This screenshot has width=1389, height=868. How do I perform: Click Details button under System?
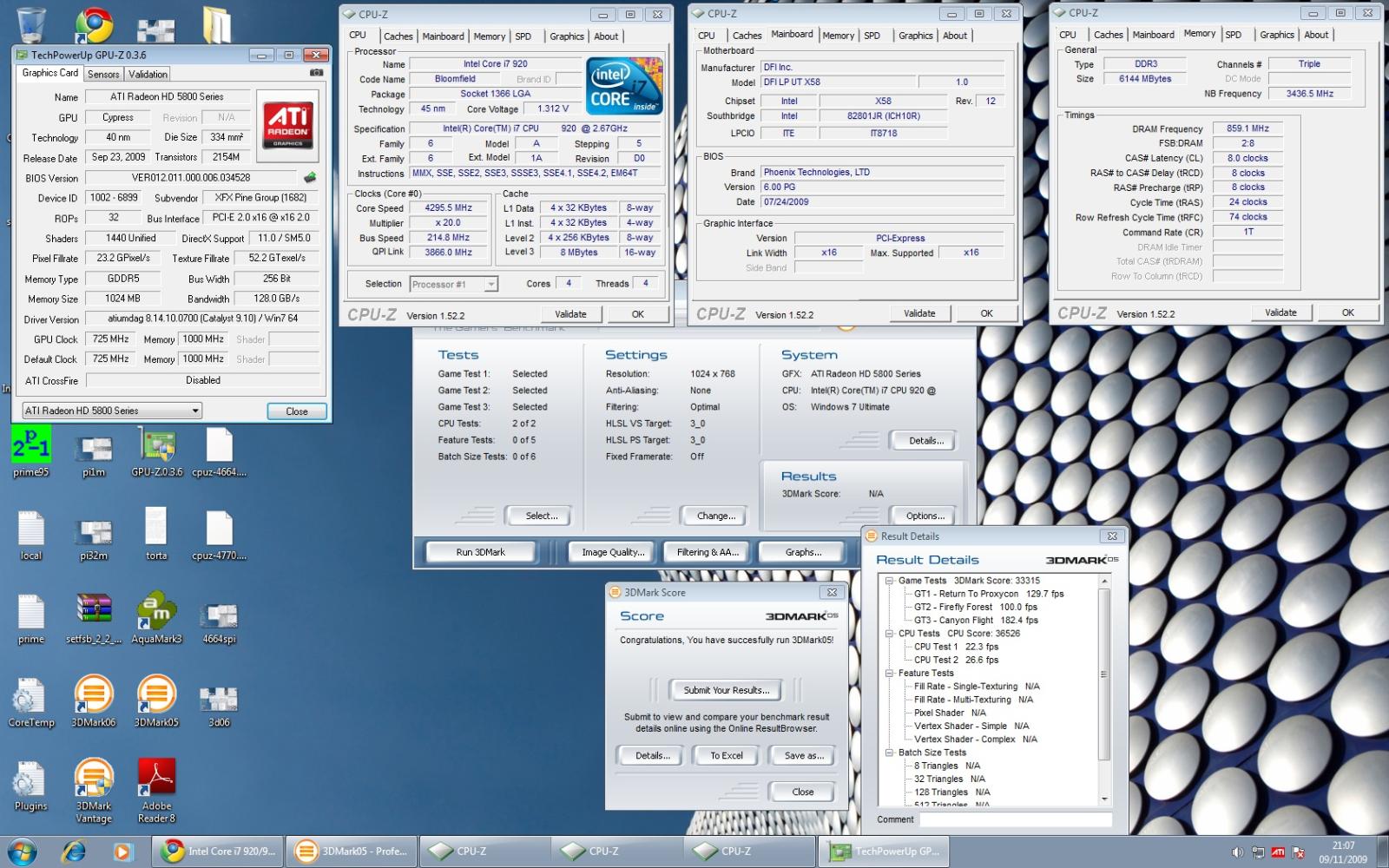(x=926, y=441)
